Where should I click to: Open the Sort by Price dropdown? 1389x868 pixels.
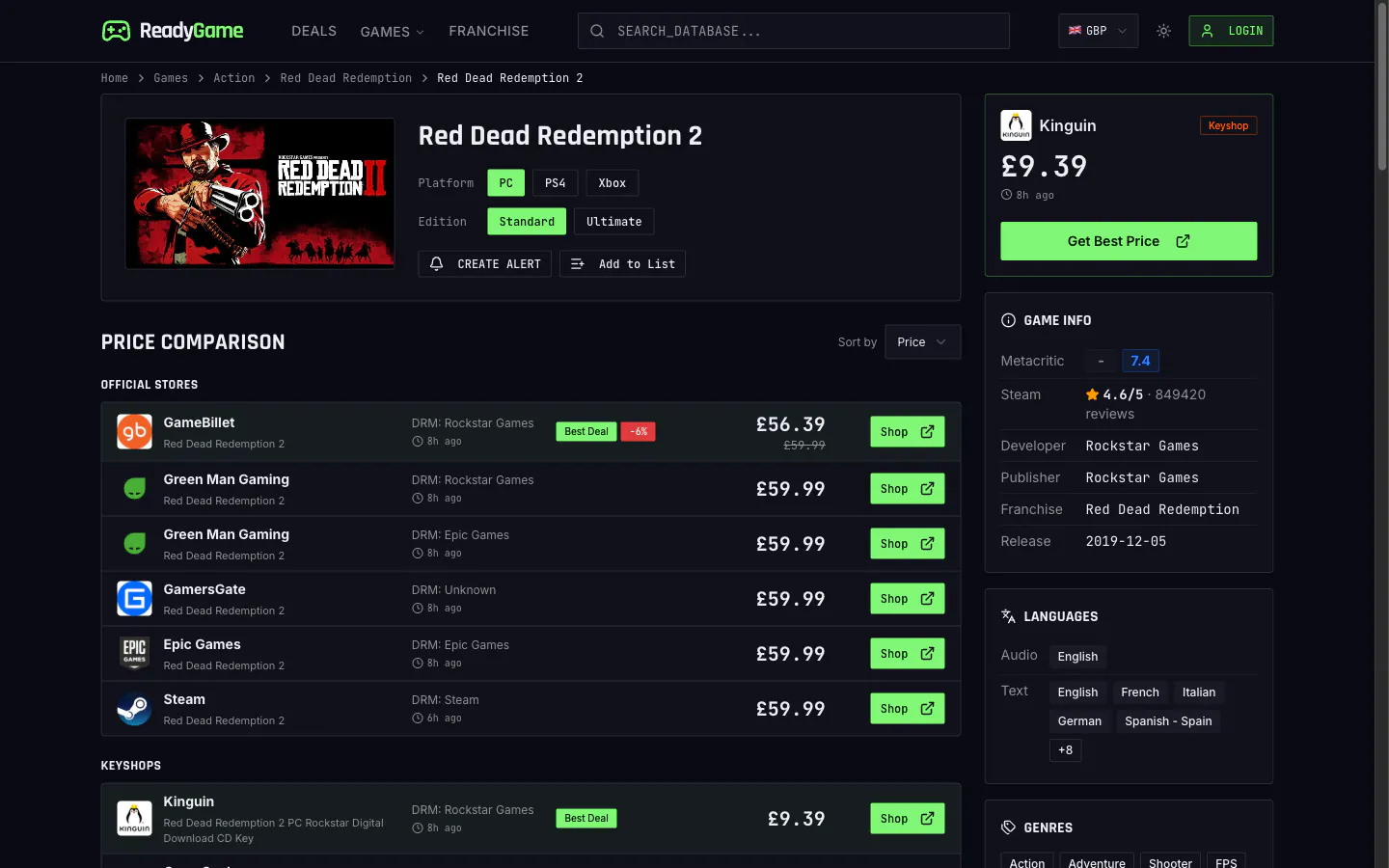click(923, 342)
